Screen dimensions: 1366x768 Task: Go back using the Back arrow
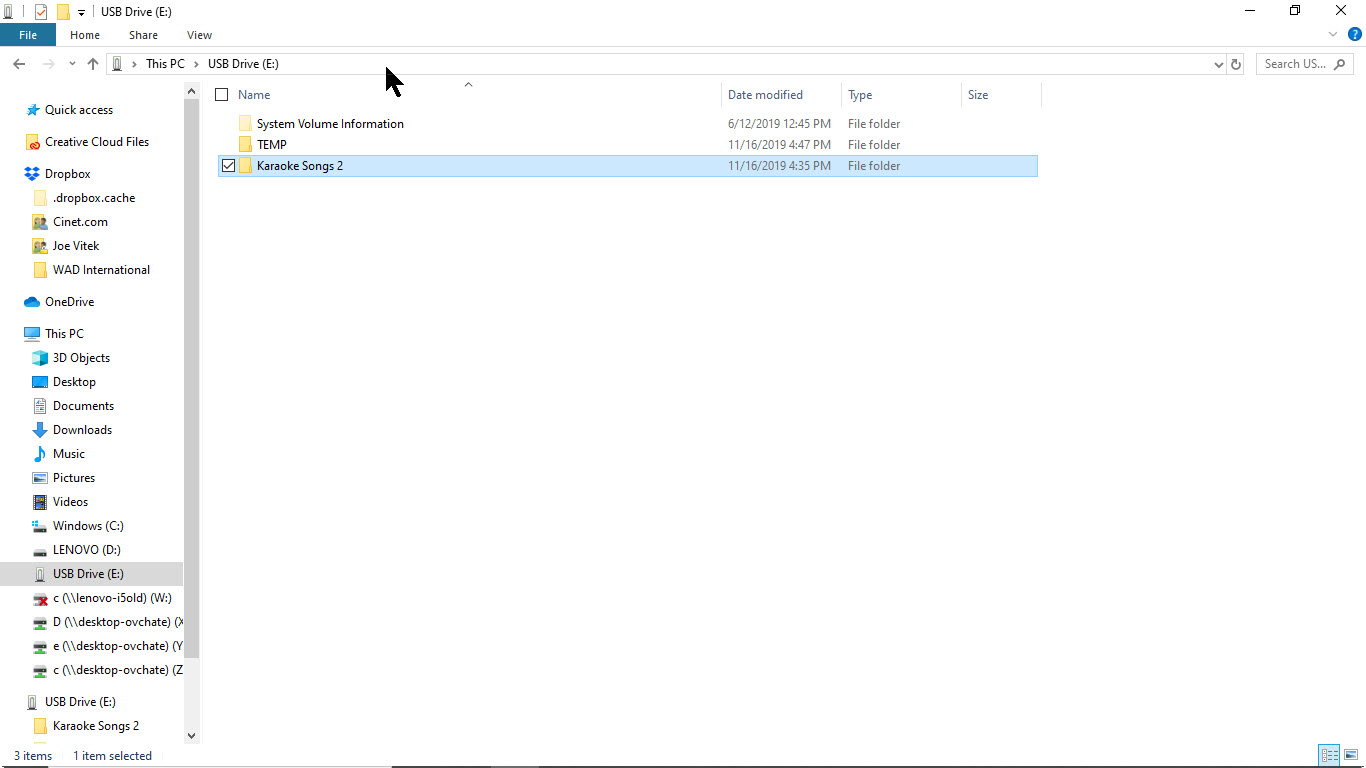click(19, 64)
